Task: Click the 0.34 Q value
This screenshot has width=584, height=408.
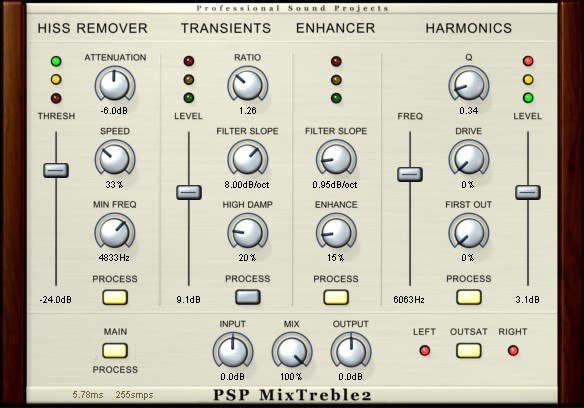Action: coord(469,111)
